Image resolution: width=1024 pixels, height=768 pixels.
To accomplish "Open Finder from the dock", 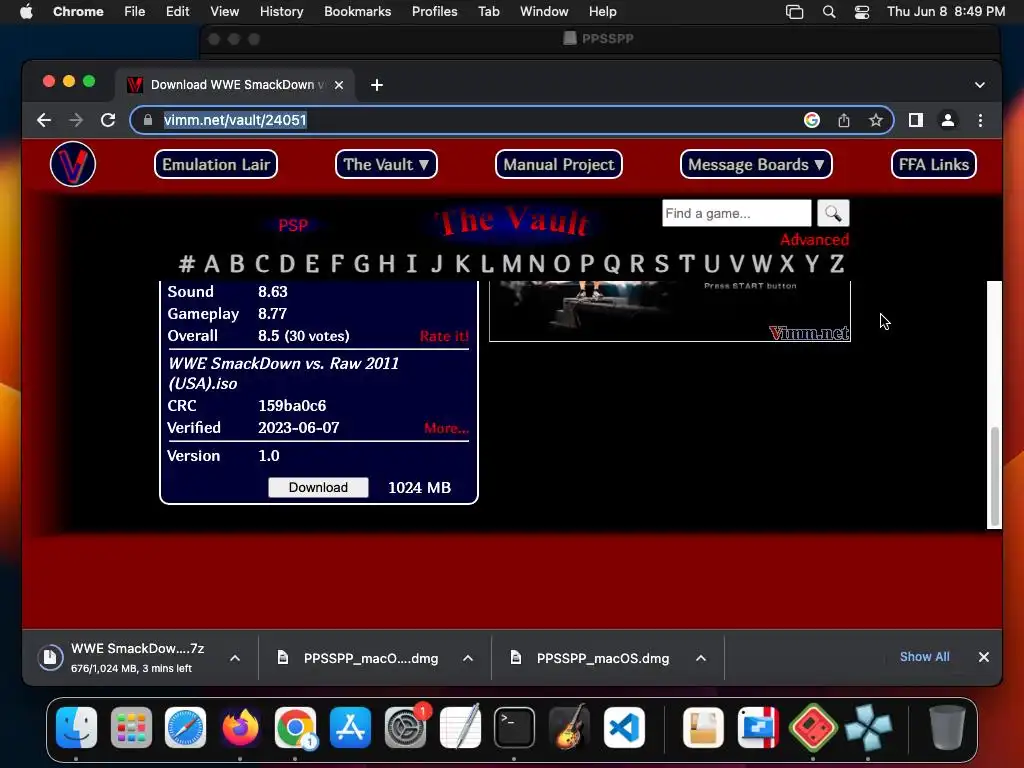I will [x=76, y=727].
